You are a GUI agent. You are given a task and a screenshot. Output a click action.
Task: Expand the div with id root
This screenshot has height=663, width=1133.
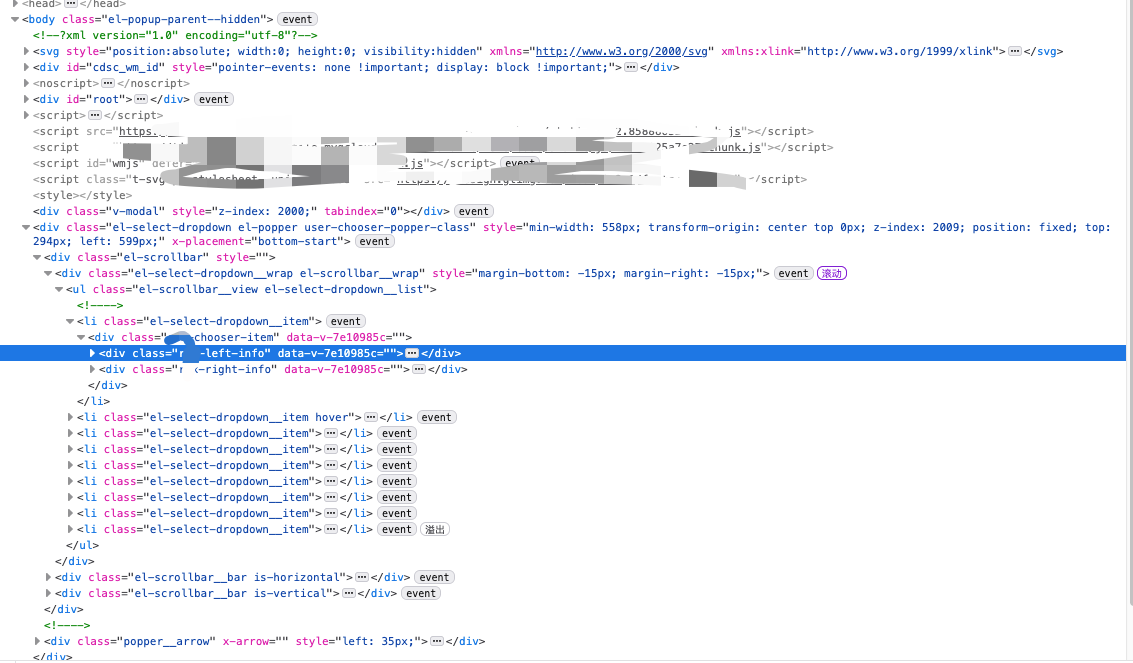27,99
